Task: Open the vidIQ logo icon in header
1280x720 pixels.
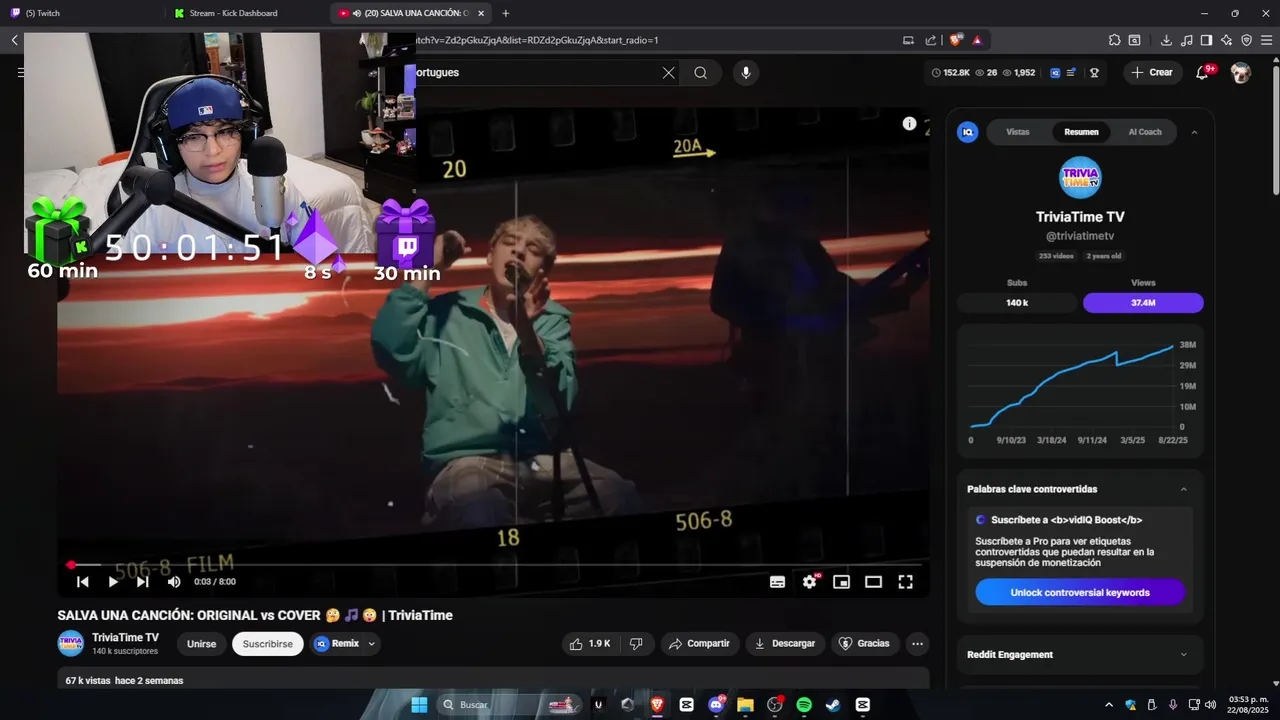Action: (x=1055, y=73)
